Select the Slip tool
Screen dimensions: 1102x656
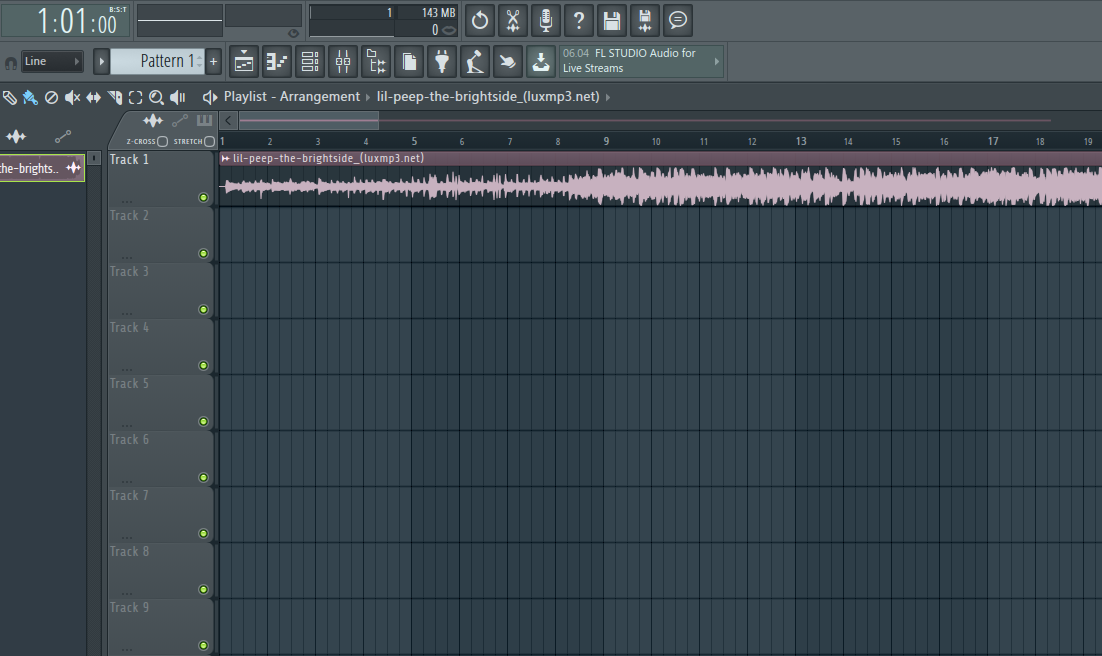[x=93, y=98]
